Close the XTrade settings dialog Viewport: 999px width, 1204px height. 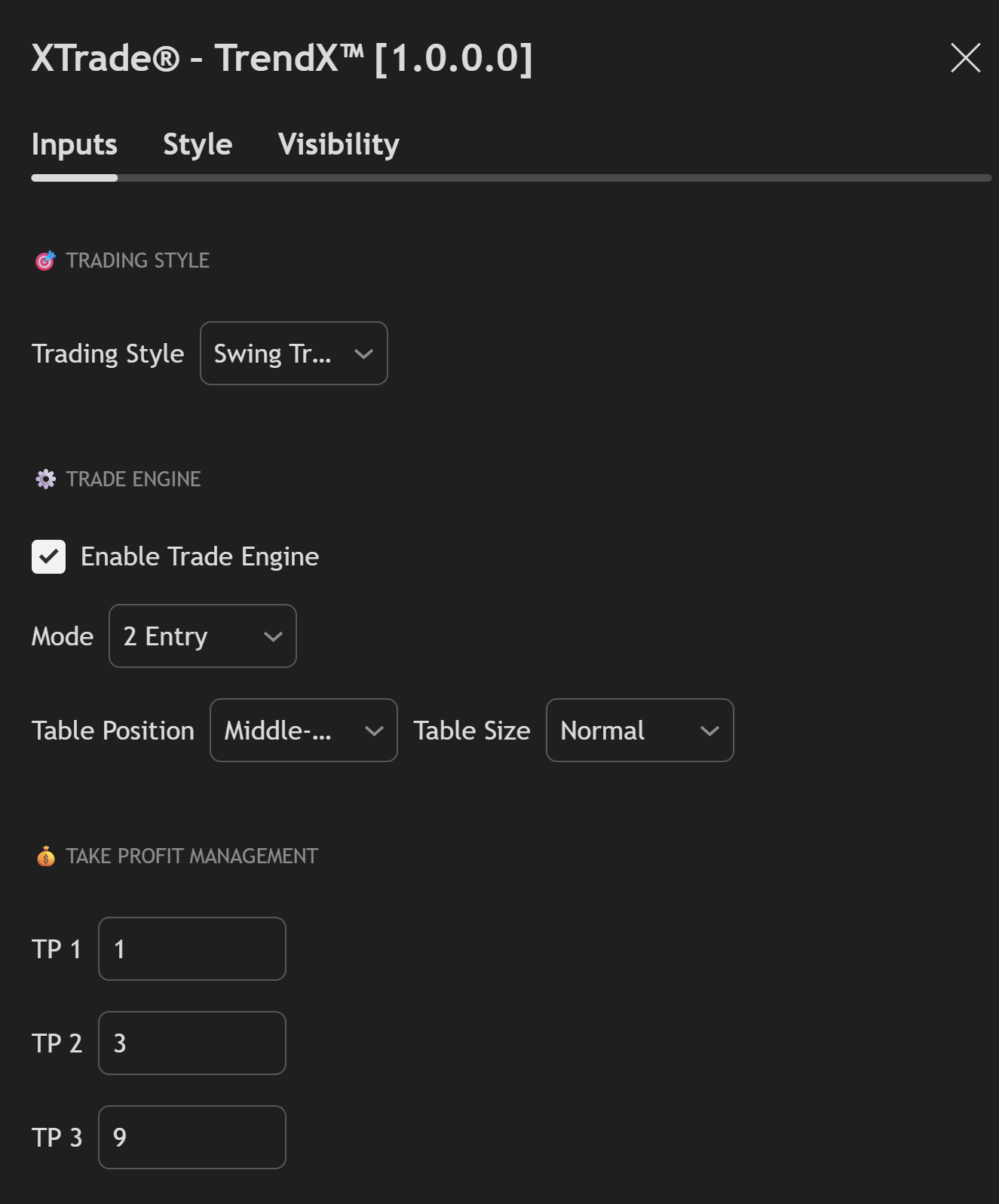coord(965,58)
